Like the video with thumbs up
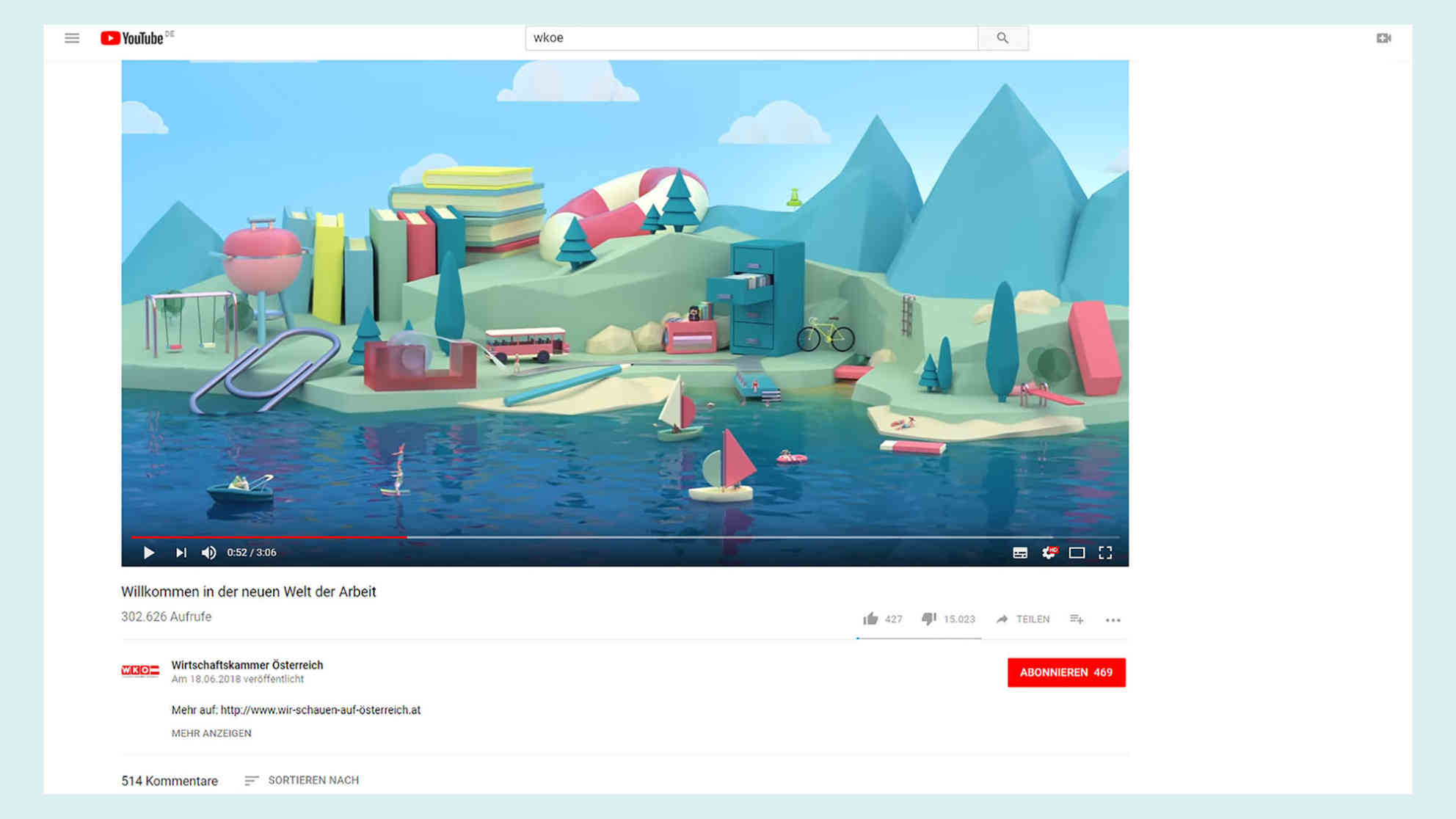The image size is (1456, 819). [x=871, y=619]
